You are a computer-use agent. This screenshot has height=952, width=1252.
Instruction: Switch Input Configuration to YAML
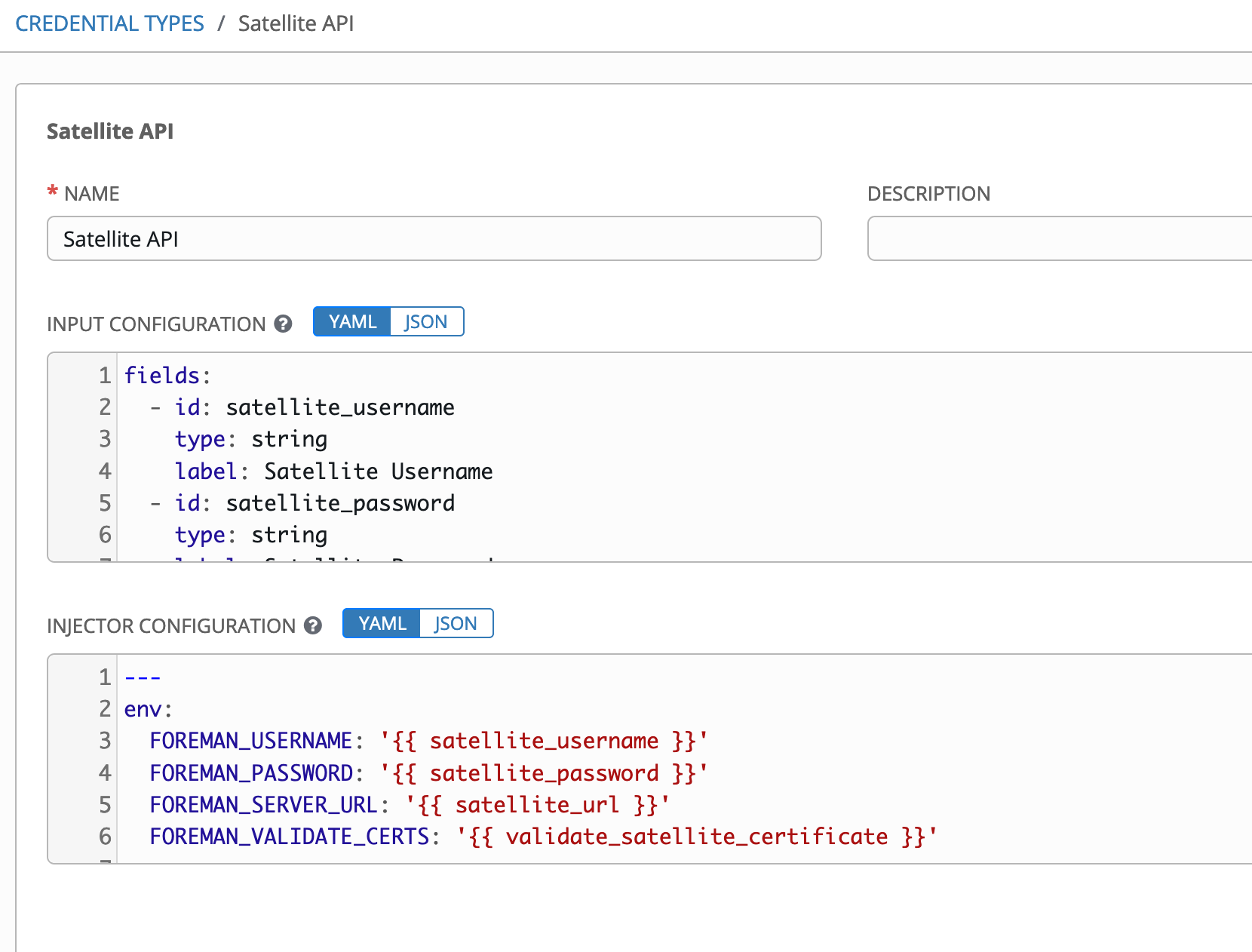pos(352,322)
